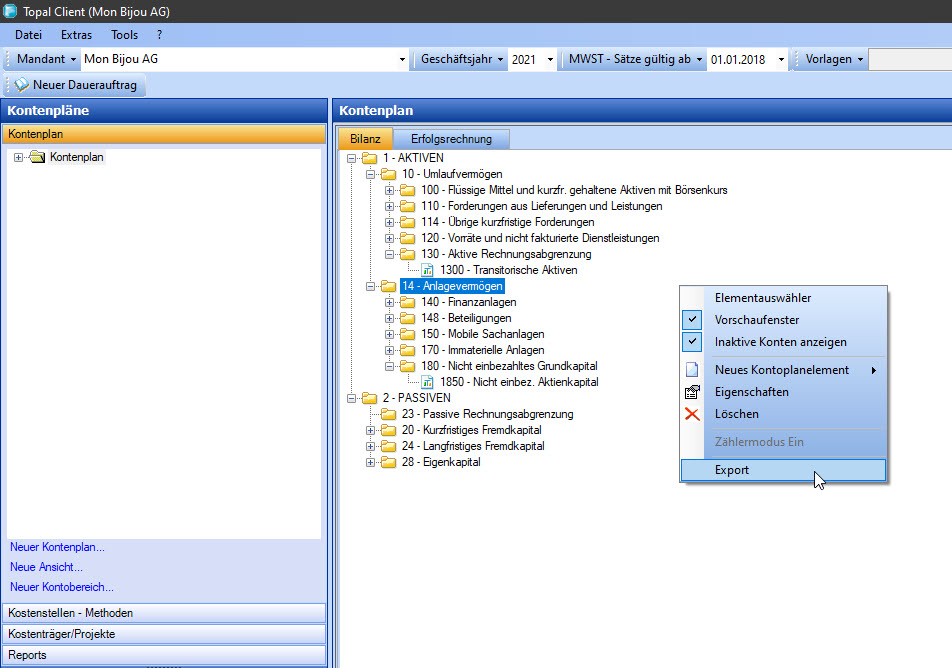Select the 1850 Nicht einbez. Aktienkapital account icon
The width and height of the screenshot is (952, 668).
tap(427, 382)
